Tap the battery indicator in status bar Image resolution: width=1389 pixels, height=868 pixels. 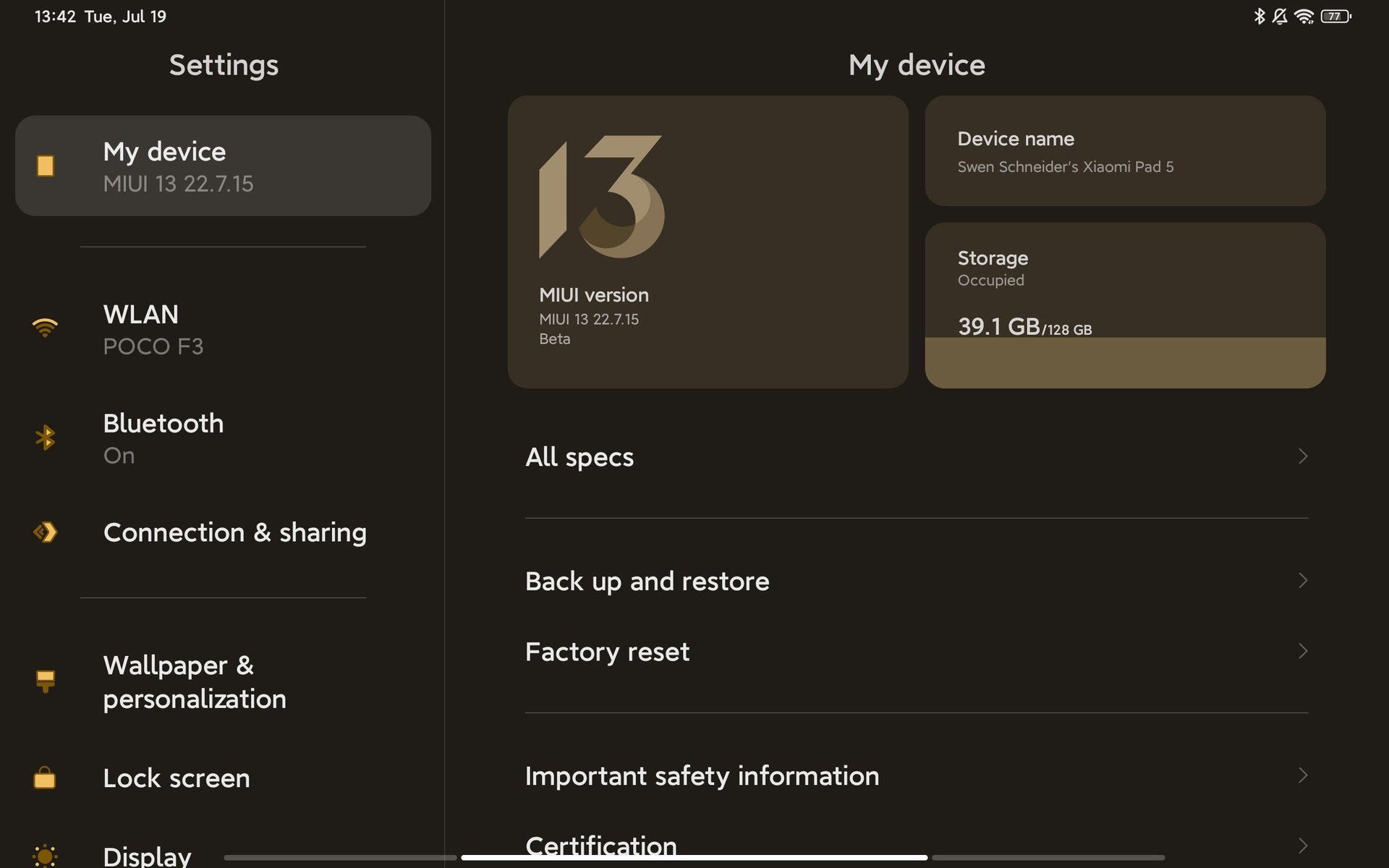1335,16
